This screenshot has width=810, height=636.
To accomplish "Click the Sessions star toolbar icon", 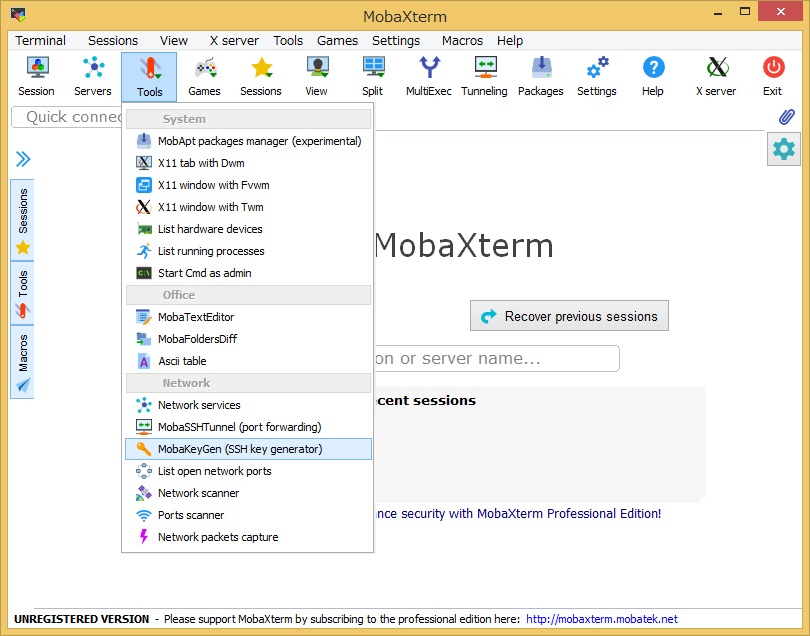I will coord(261,76).
